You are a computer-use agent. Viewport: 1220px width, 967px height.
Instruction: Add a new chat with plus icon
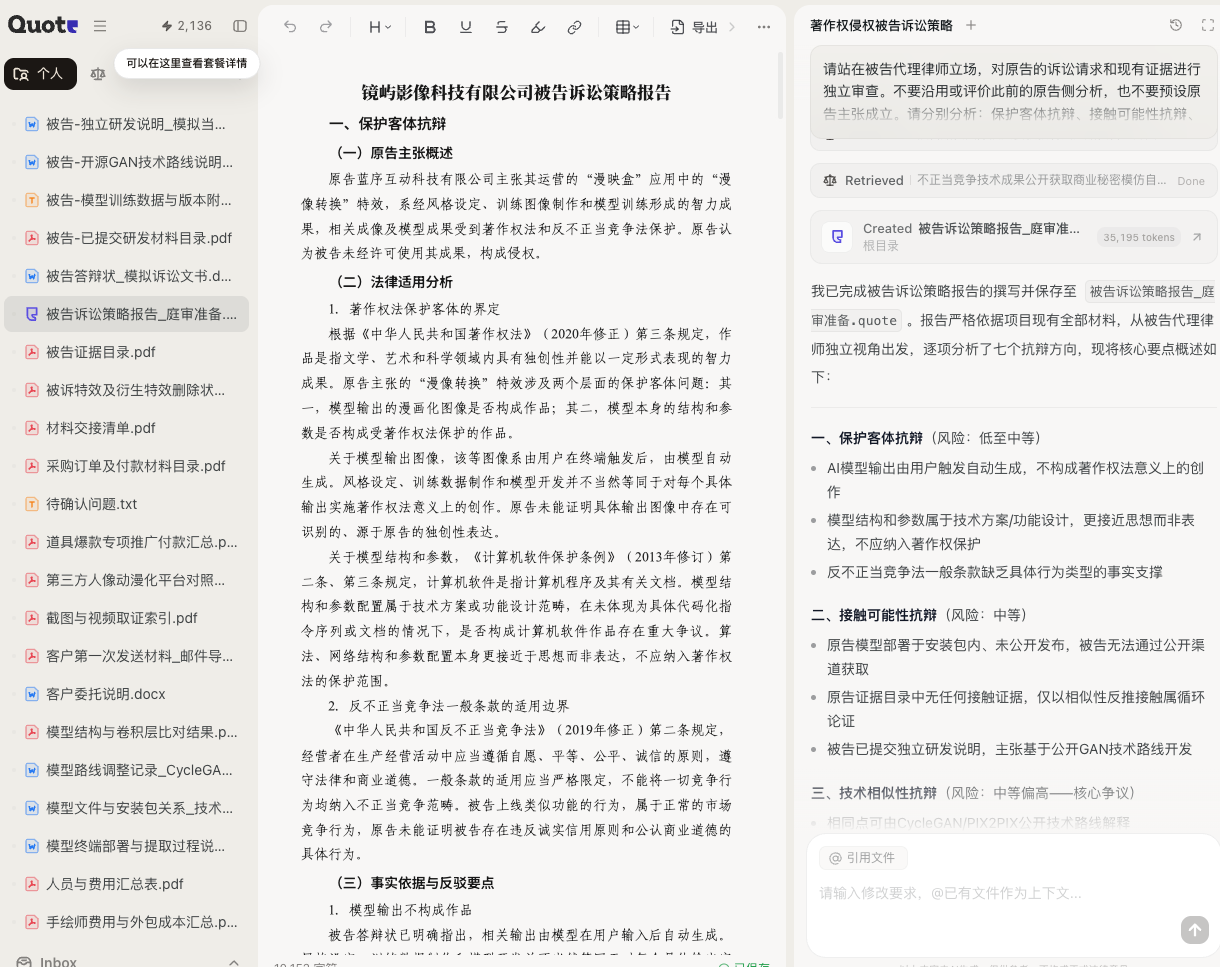(971, 25)
